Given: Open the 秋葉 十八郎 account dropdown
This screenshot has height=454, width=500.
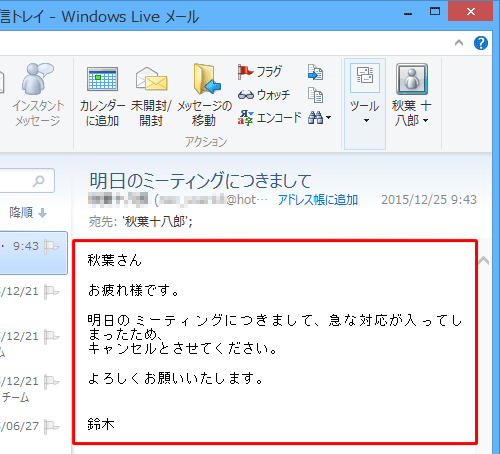Looking at the screenshot, I should coord(412,95).
